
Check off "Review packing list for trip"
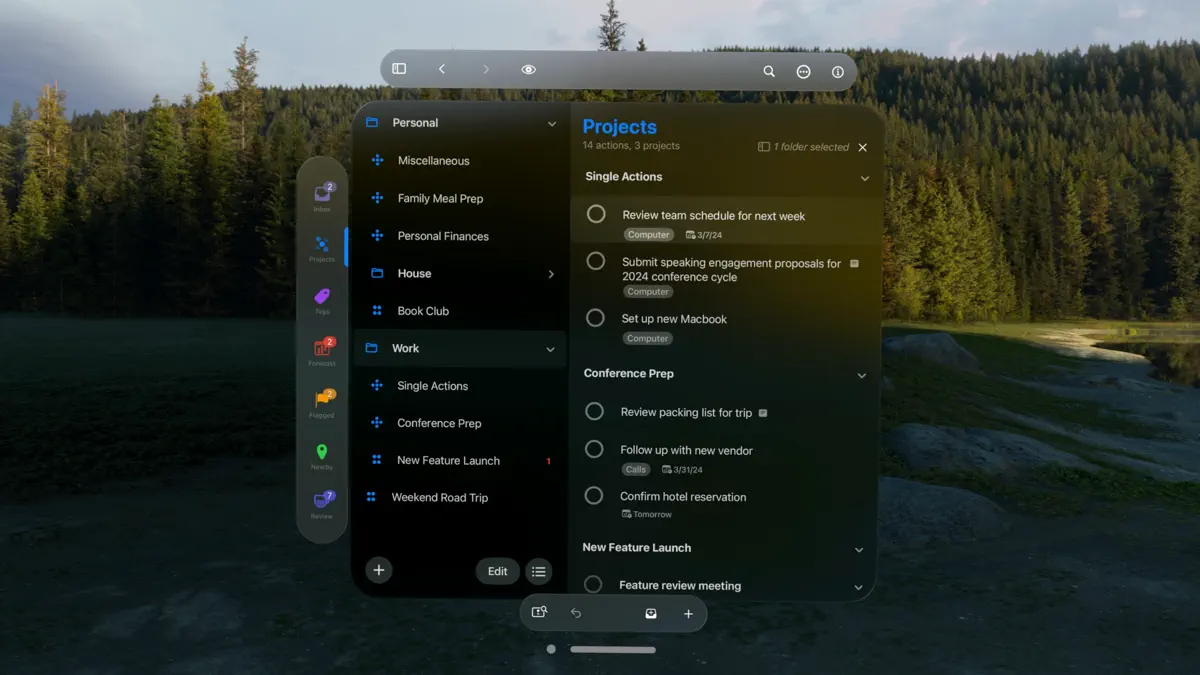[595, 411]
